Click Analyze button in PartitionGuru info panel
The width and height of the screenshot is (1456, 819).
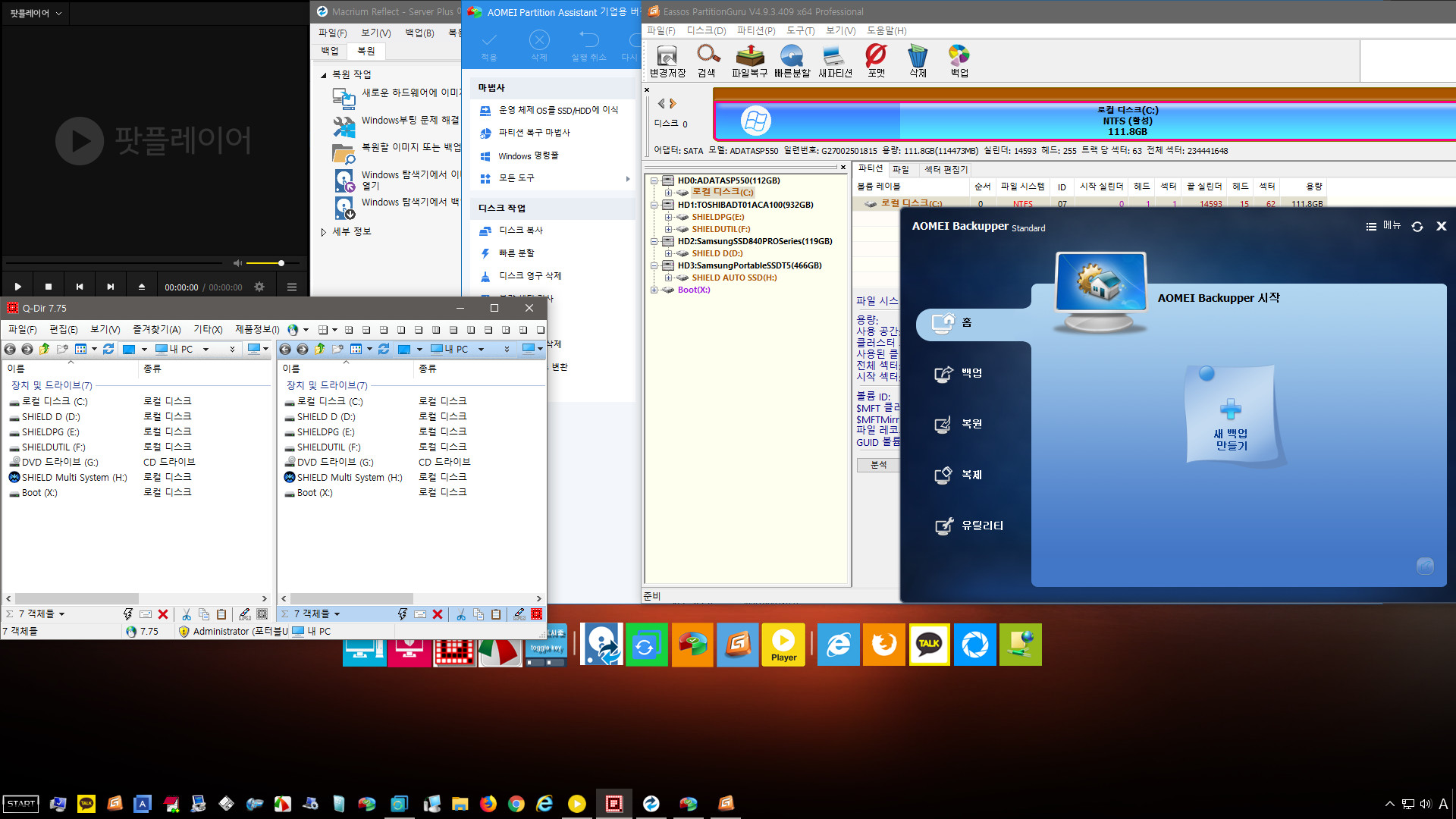point(878,465)
